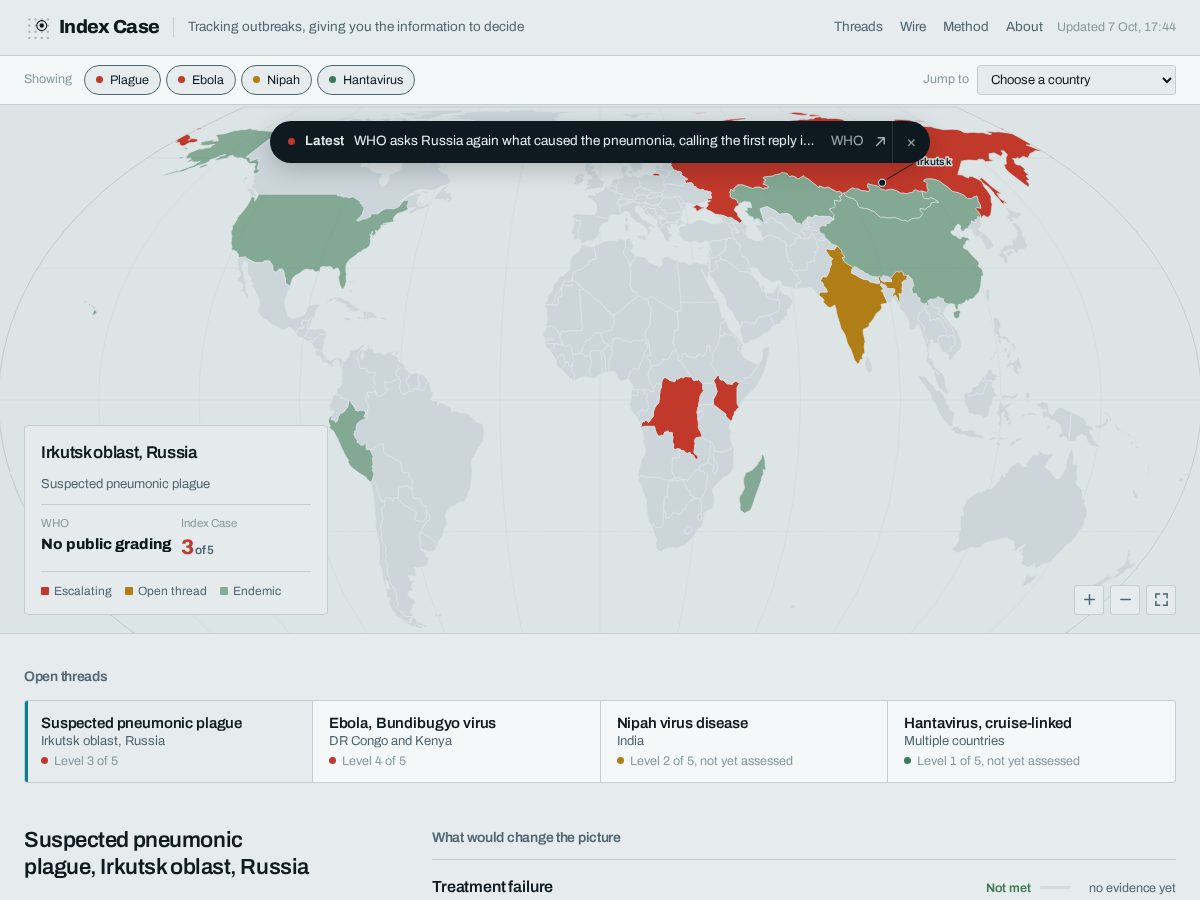The width and height of the screenshot is (1200, 900).
Task: Toggle the Hantavirus filter chip
Action: (366, 80)
